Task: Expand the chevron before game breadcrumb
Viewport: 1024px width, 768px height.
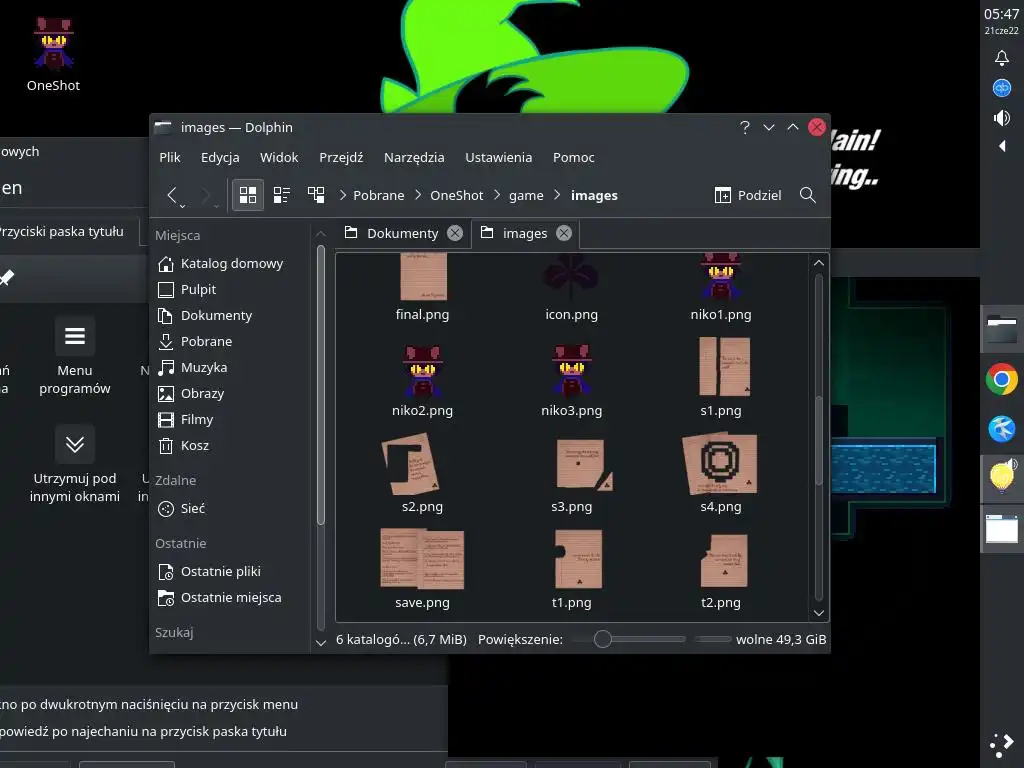Action: point(497,195)
